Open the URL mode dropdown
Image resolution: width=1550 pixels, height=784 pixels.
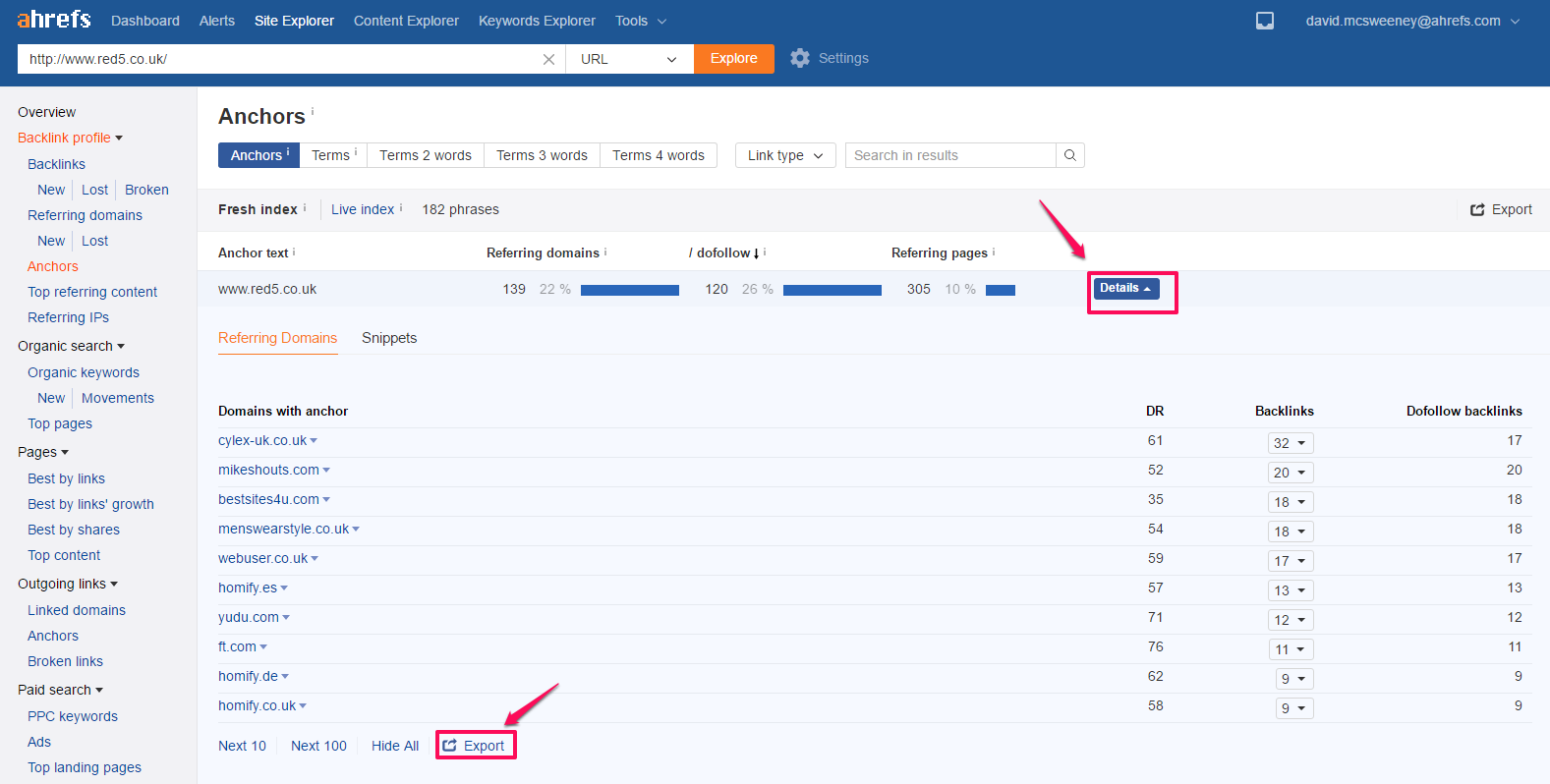629,59
